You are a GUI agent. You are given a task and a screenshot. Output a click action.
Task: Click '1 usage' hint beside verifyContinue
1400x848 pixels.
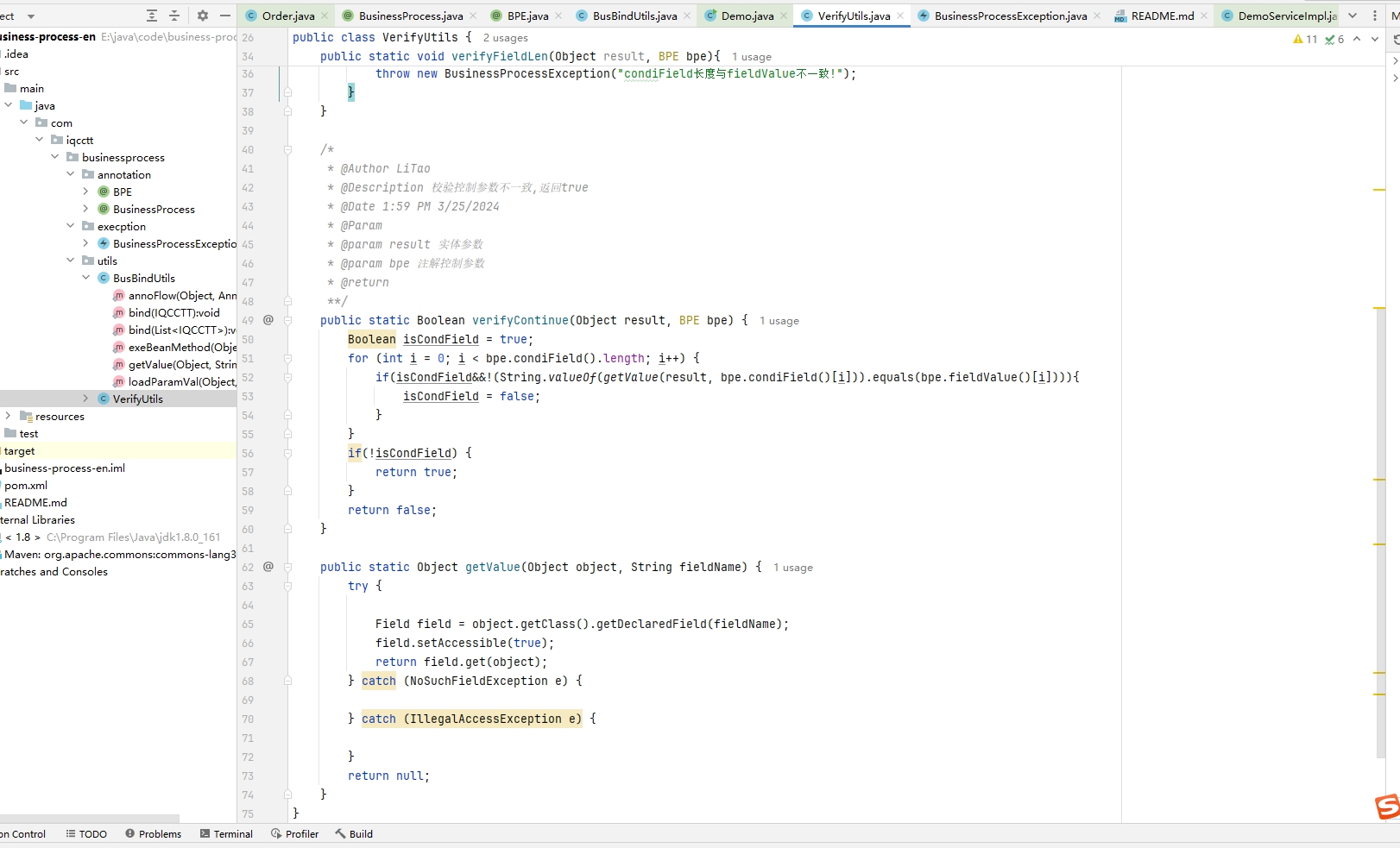pyautogui.click(x=779, y=321)
